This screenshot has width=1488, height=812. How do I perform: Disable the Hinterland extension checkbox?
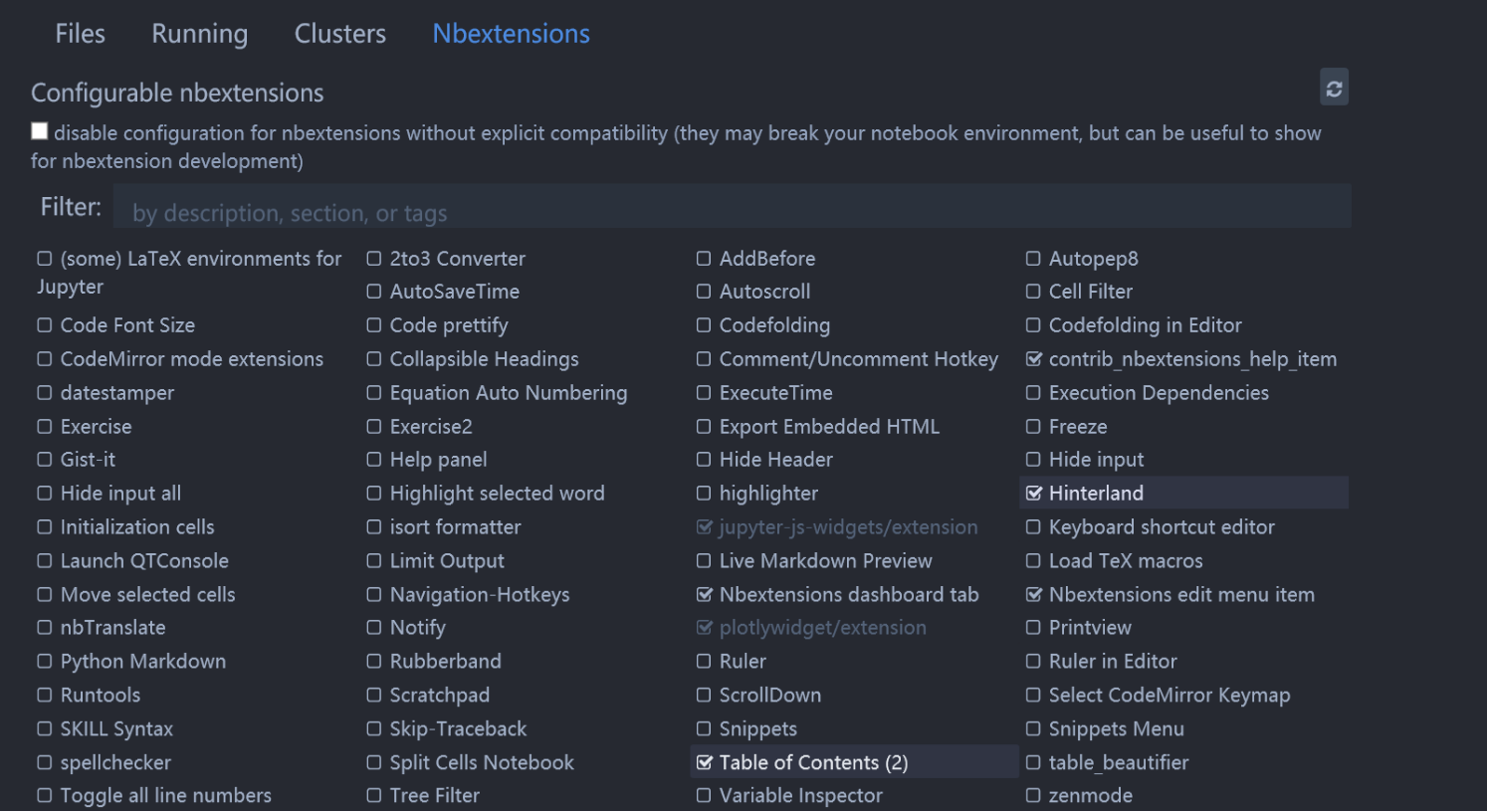coord(1034,493)
